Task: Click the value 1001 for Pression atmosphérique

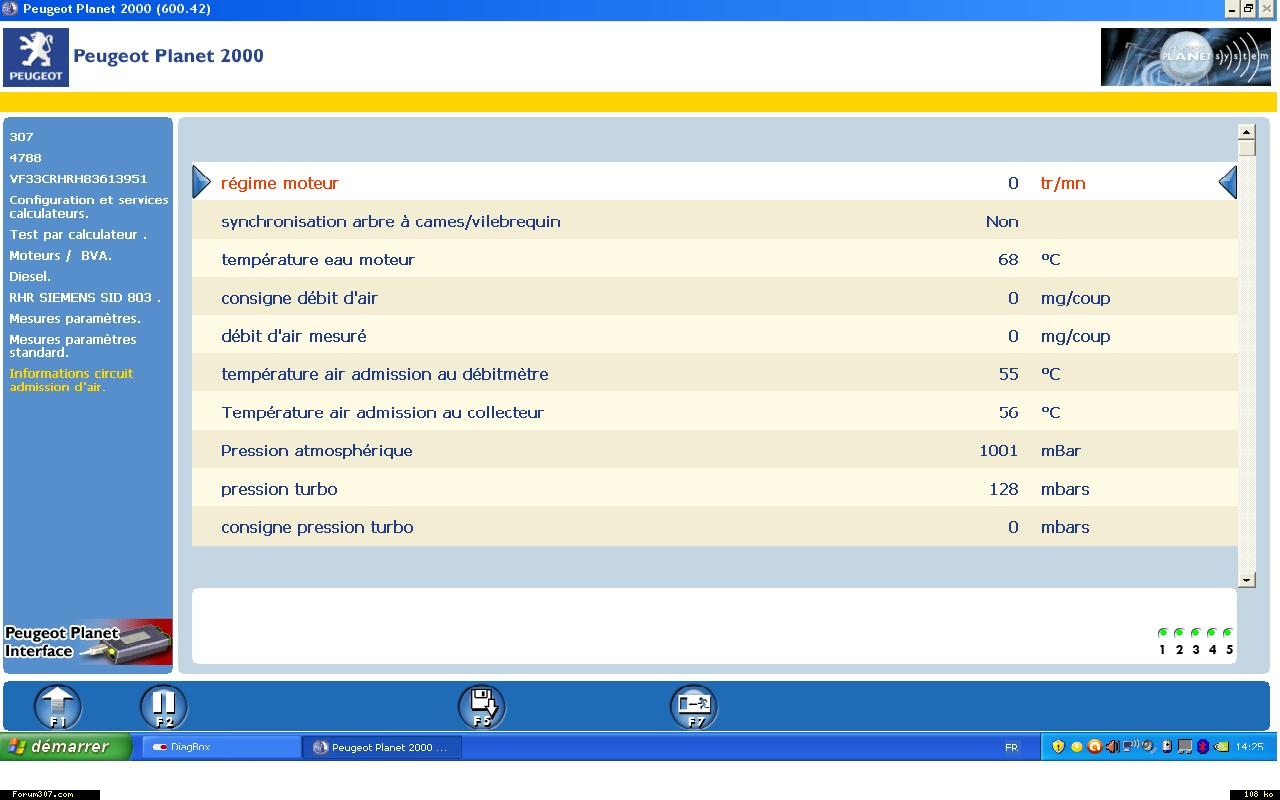Action: coord(999,451)
